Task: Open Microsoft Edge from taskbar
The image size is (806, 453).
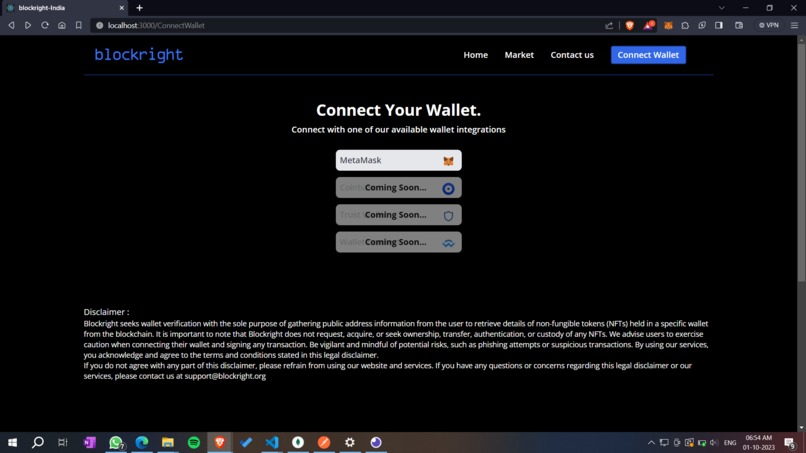Action: [x=142, y=442]
